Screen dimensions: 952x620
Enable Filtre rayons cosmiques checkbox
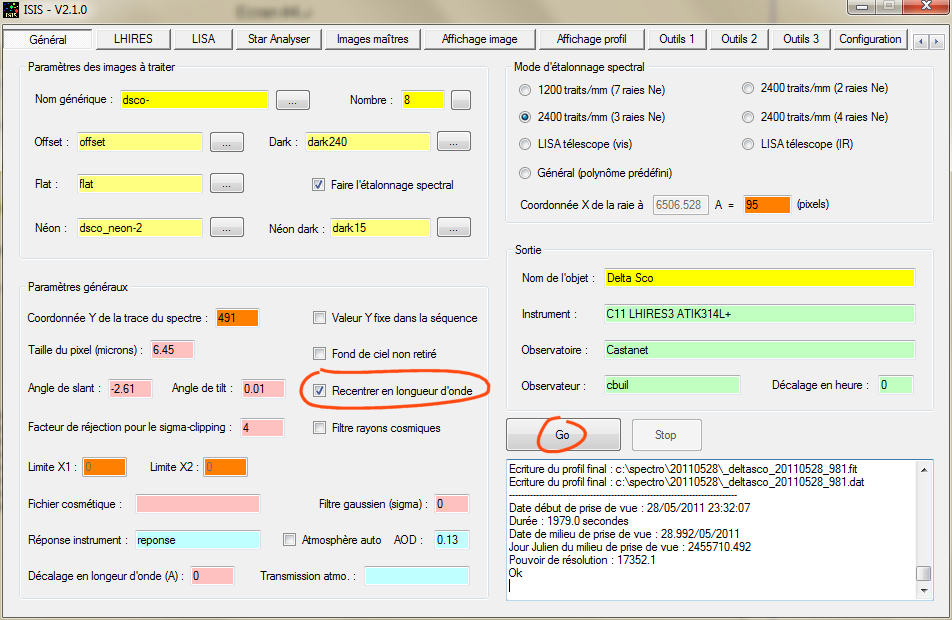coord(320,428)
